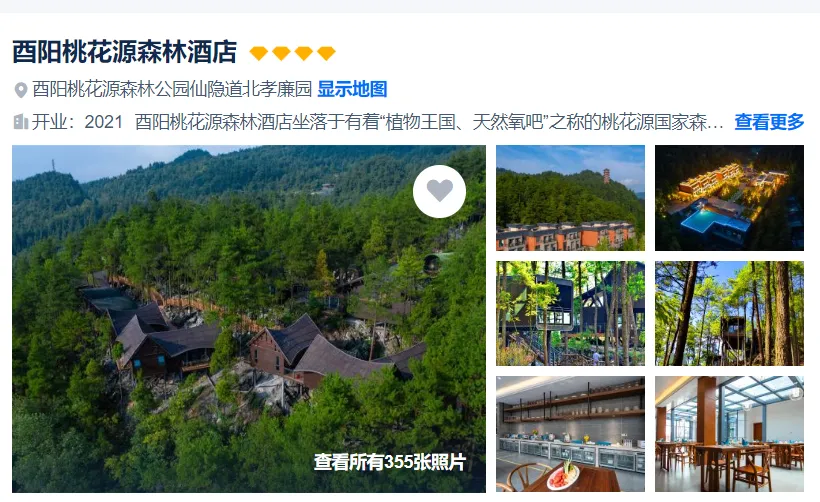Open the night aerial pool thumbnail
The height and width of the screenshot is (502, 820).
tap(729, 198)
